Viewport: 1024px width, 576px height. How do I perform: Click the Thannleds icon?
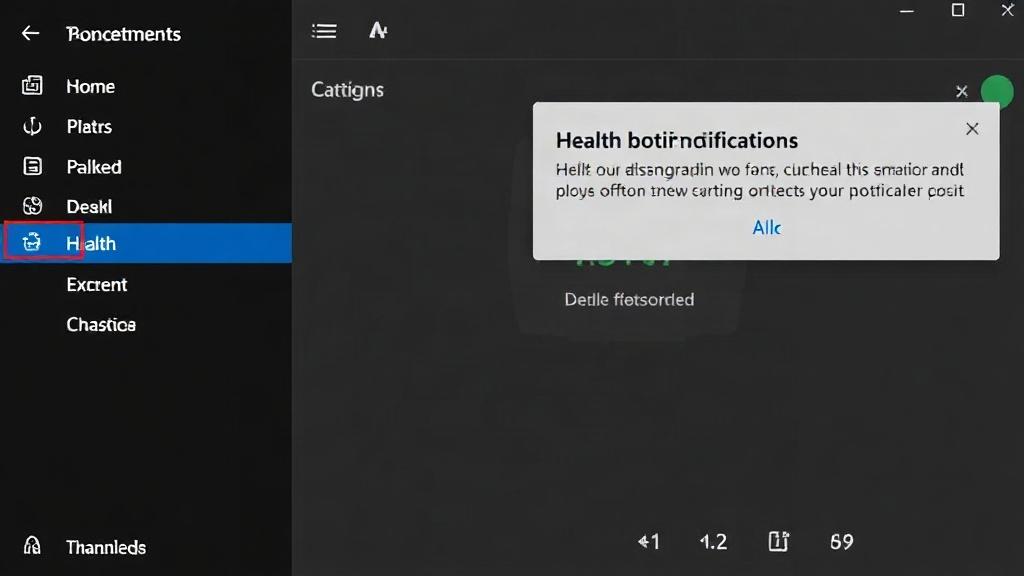tap(32, 545)
